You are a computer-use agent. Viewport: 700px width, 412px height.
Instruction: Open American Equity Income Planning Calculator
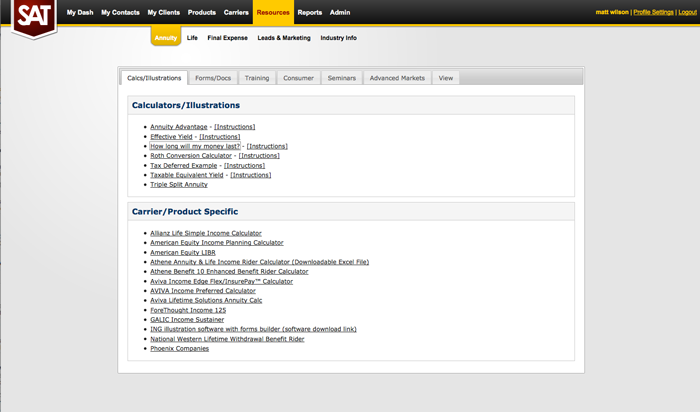tap(217, 242)
